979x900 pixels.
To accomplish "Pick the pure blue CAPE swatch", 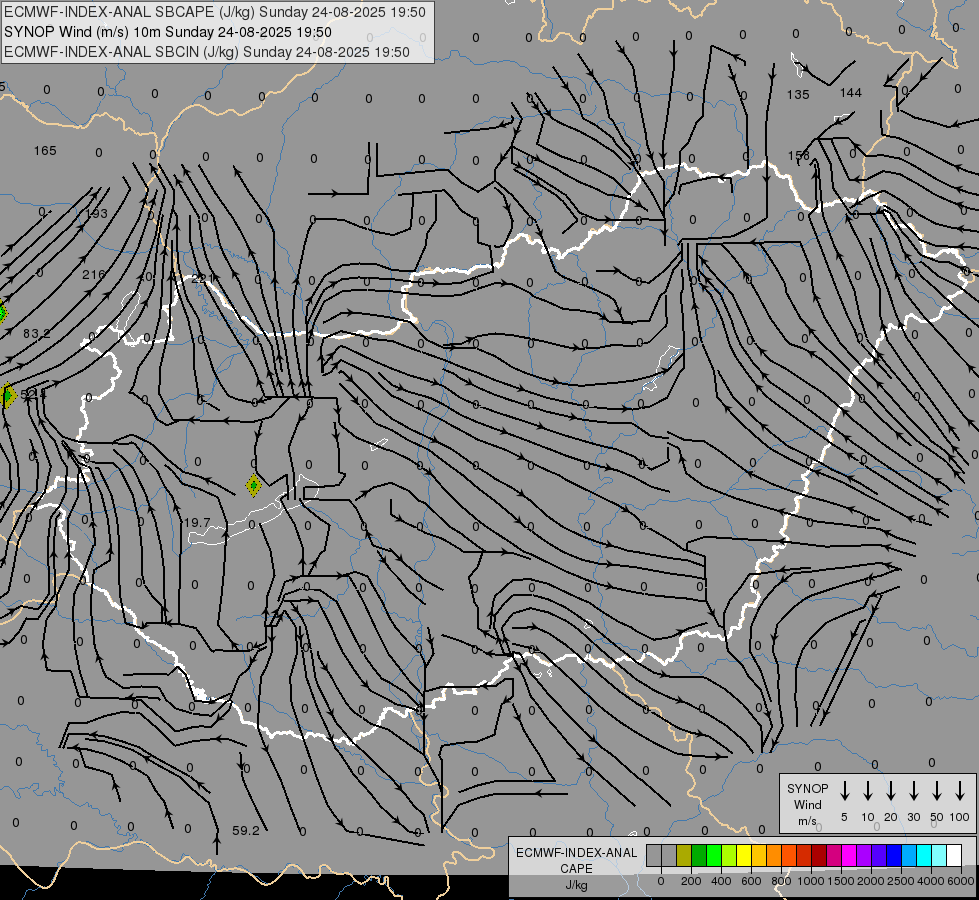I will coord(894,855).
